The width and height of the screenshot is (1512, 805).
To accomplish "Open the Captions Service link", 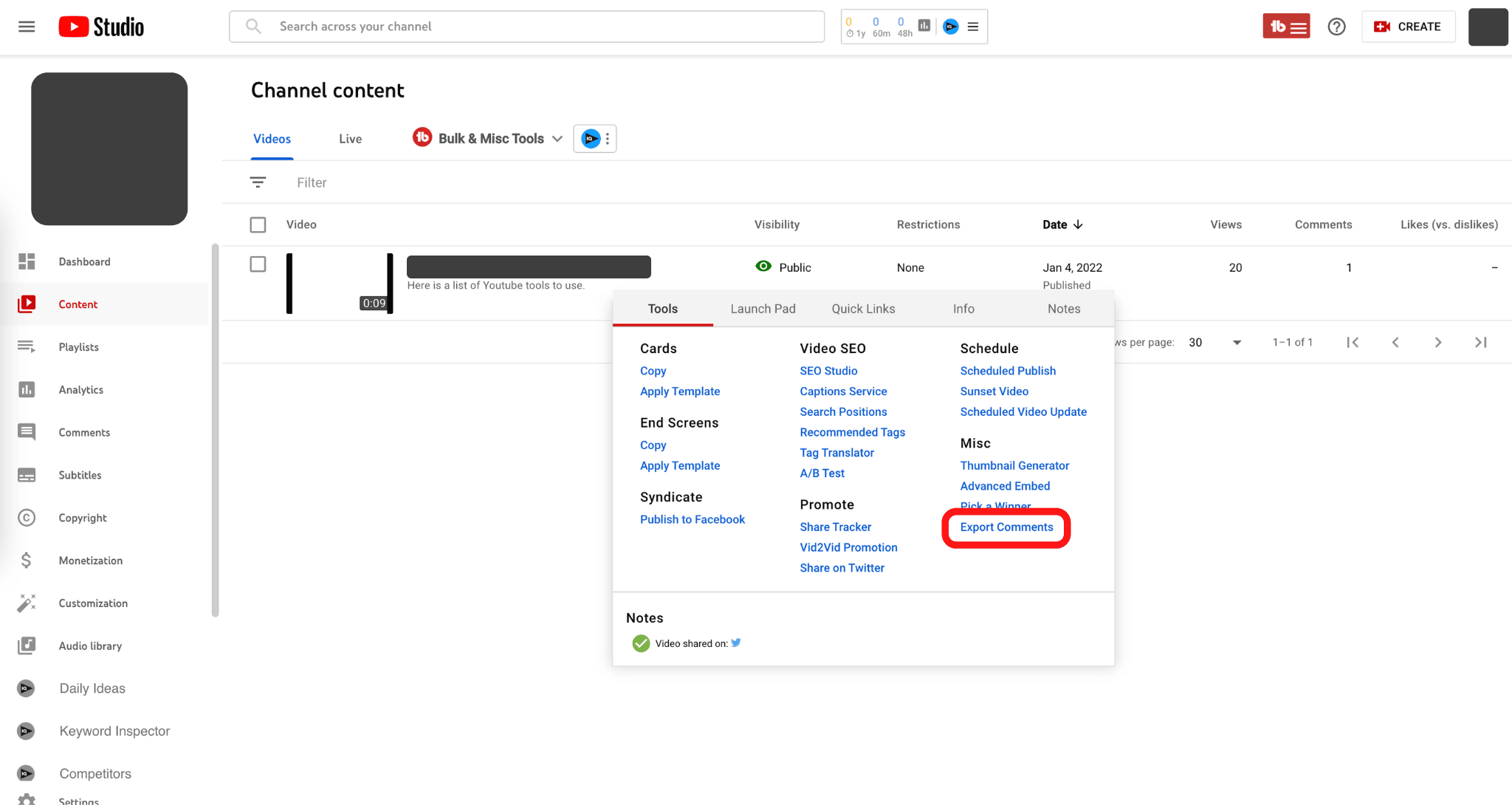I will (843, 391).
